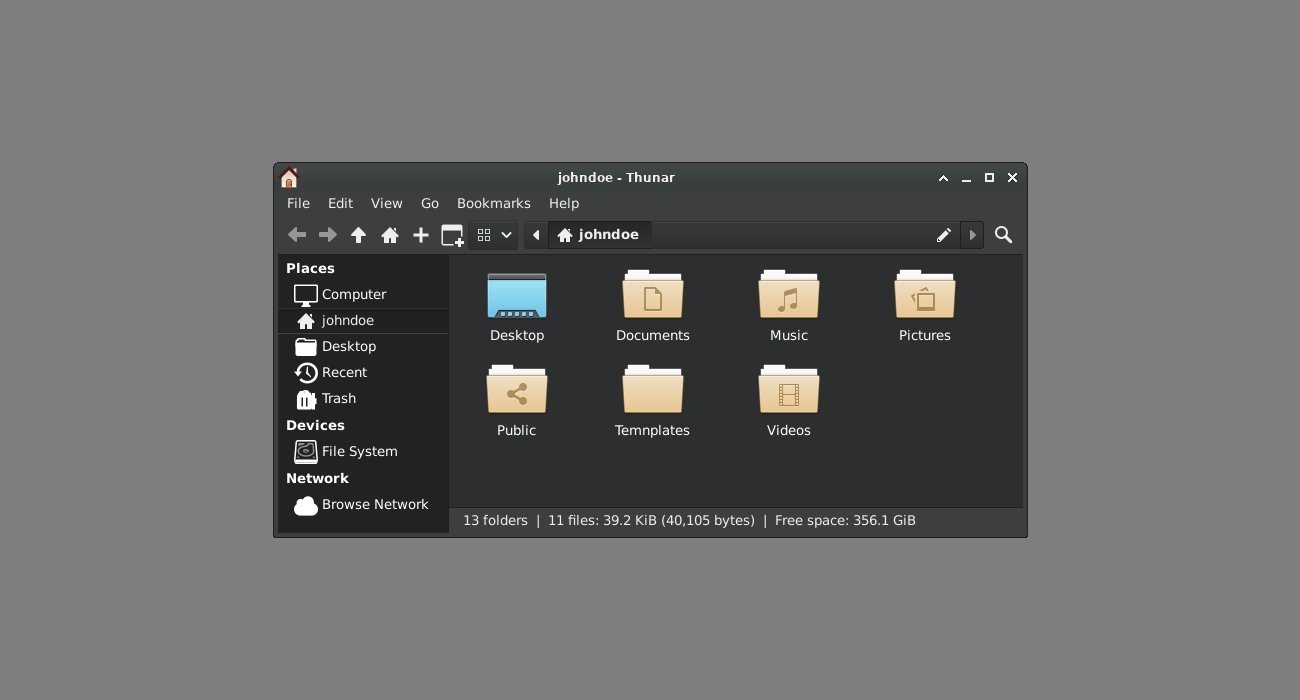The height and width of the screenshot is (700, 1300).
Task: Click the home toolbar icon
Action: click(390, 235)
